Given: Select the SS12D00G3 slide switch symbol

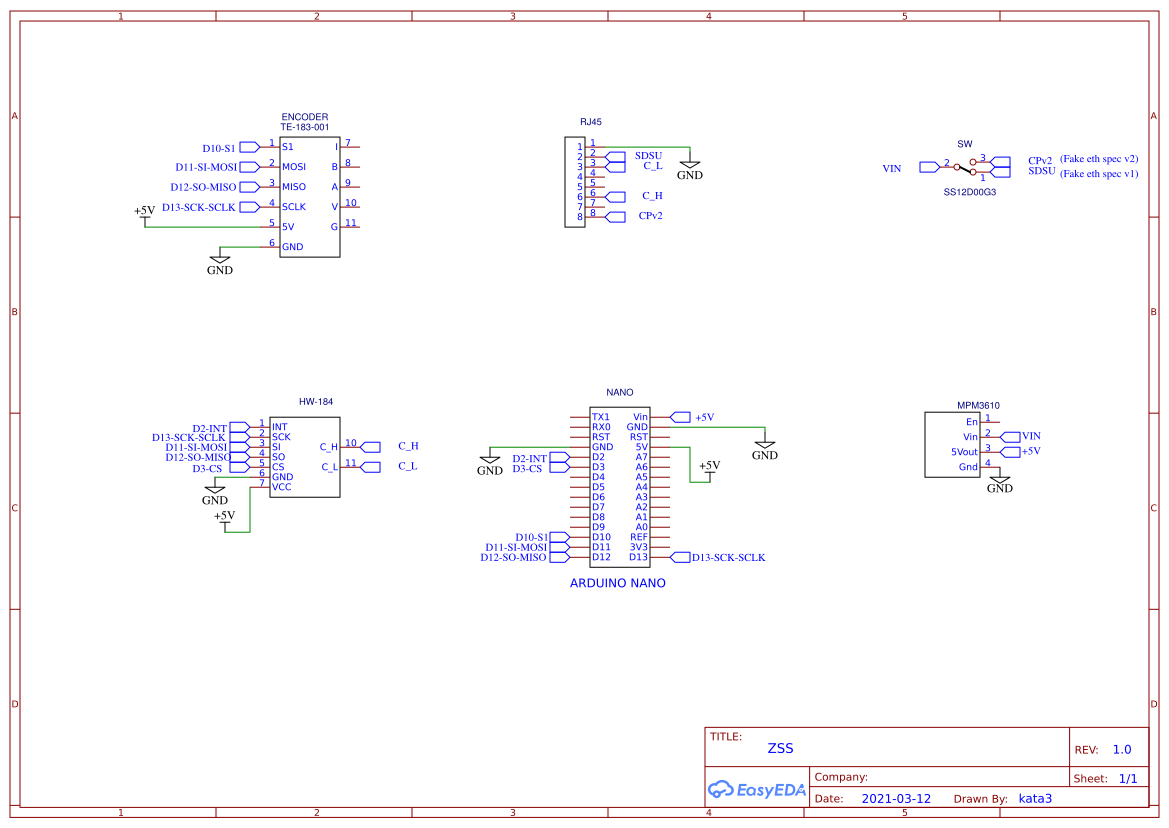Looking at the screenshot, I should point(967,168).
